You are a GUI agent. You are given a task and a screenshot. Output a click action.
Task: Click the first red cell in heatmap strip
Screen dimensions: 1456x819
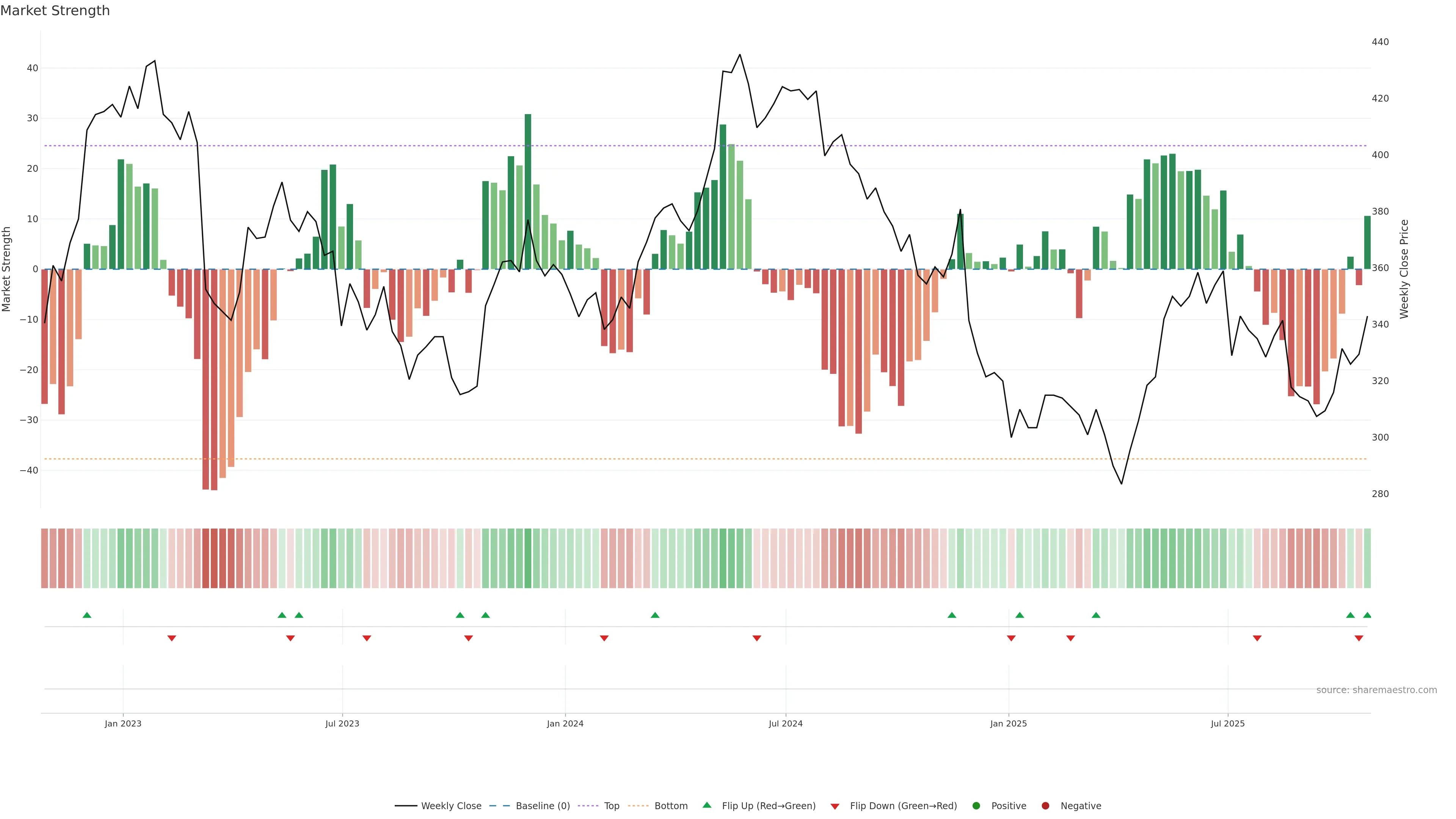coord(44,558)
